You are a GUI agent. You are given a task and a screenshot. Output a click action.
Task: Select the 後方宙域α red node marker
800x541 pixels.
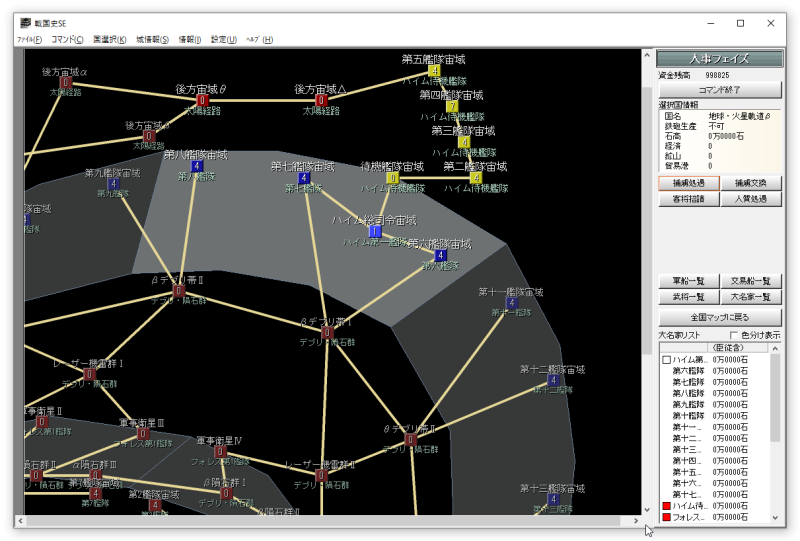[66, 83]
